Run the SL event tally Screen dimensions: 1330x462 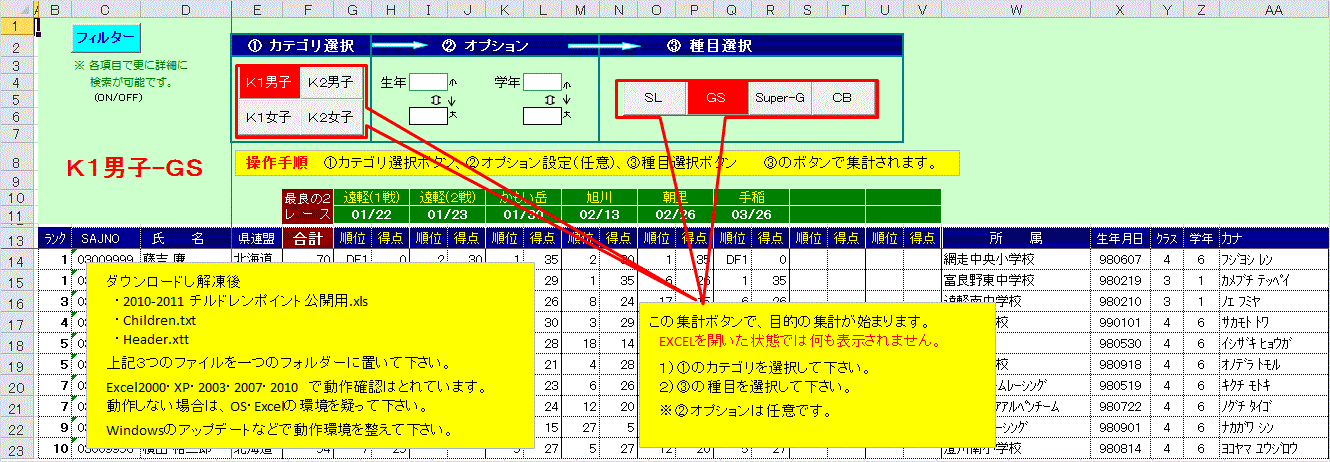(653, 98)
